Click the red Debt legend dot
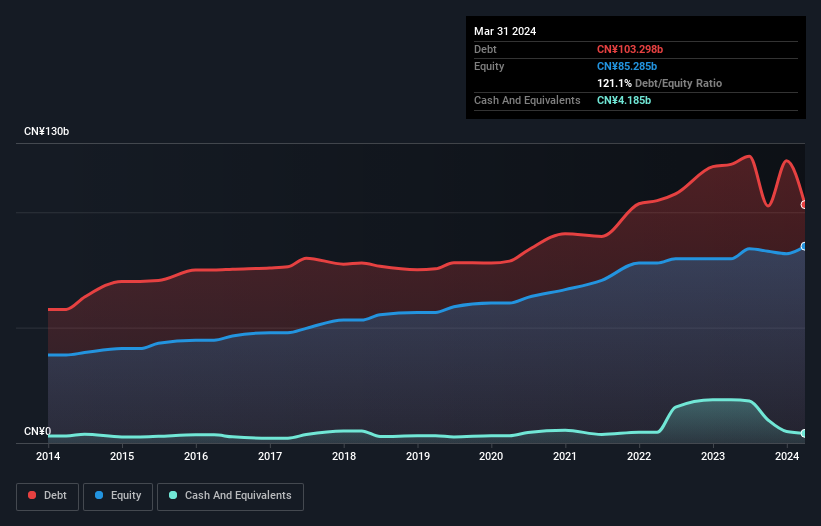Image resolution: width=821 pixels, height=526 pixels. 32,495
